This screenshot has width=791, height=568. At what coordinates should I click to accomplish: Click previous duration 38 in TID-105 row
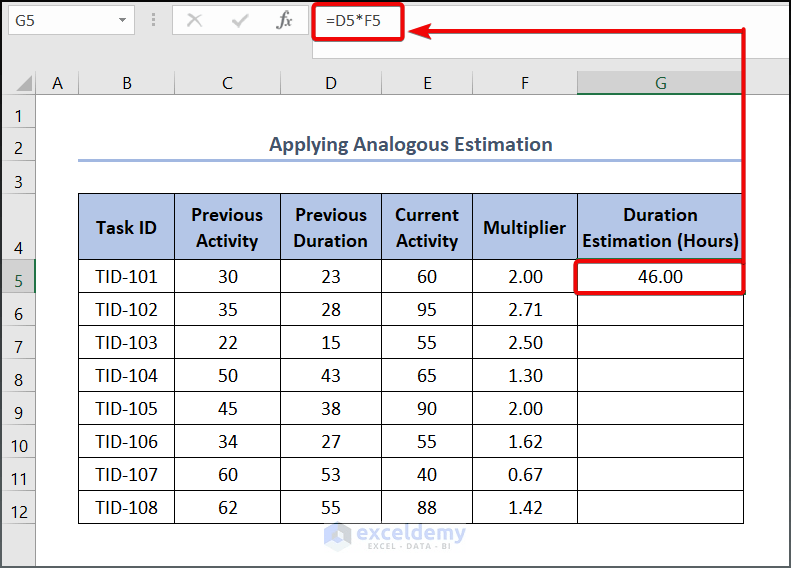pos(331,409)
